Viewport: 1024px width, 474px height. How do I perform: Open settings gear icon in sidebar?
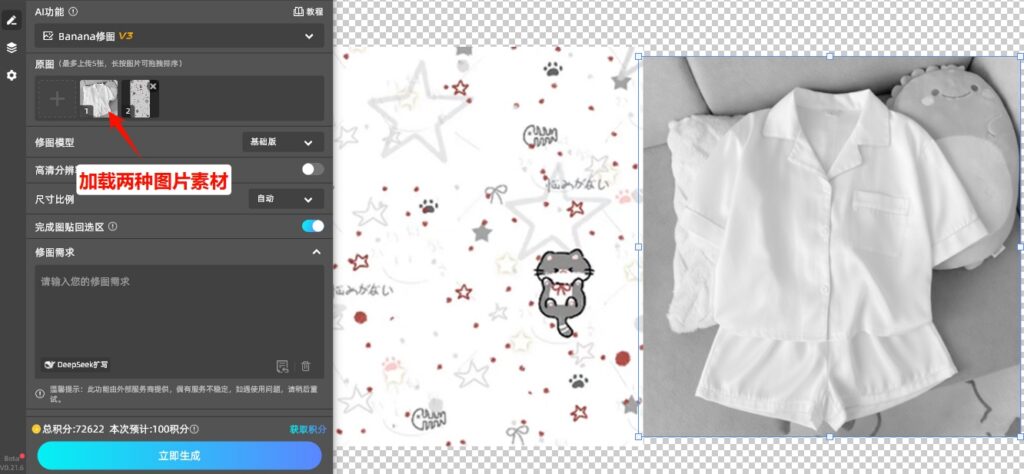(x=12, y=75)
